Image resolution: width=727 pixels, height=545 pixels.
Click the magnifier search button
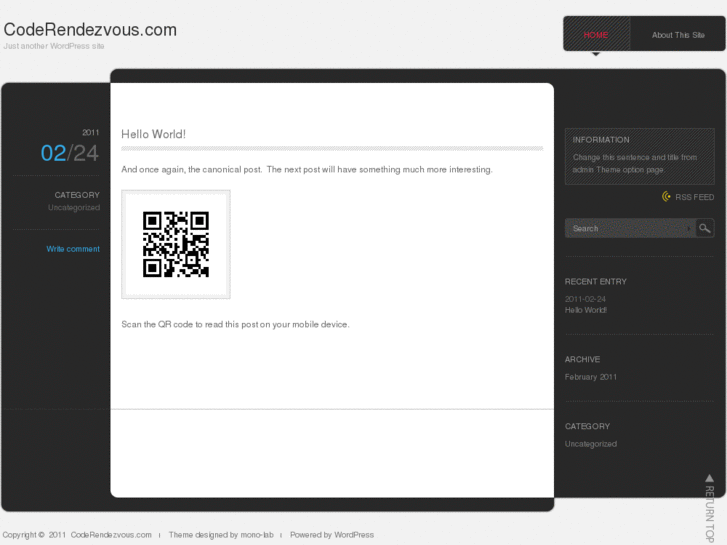(x=705, y=228)
